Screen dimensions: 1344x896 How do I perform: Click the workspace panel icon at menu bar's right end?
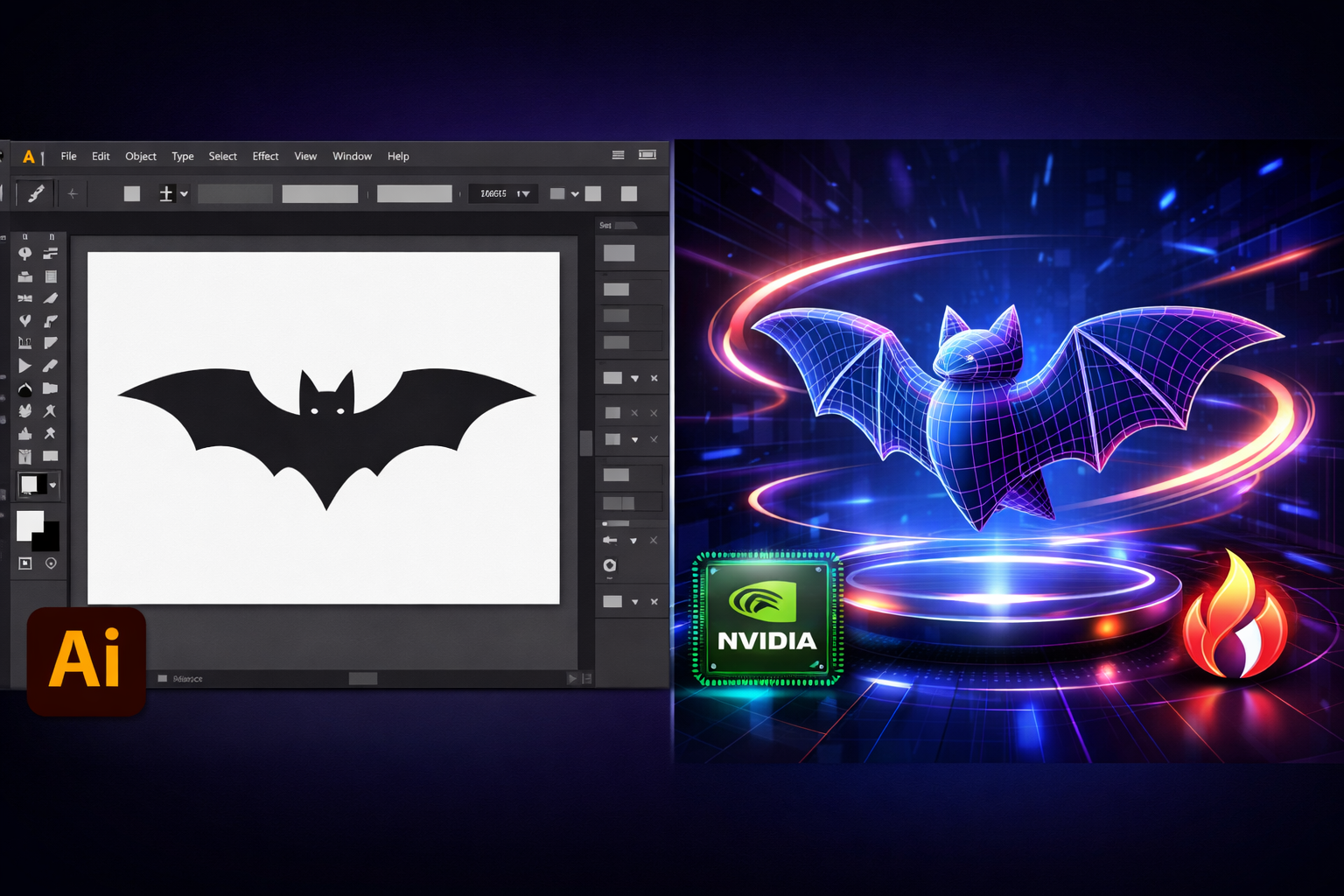point(647,155)
